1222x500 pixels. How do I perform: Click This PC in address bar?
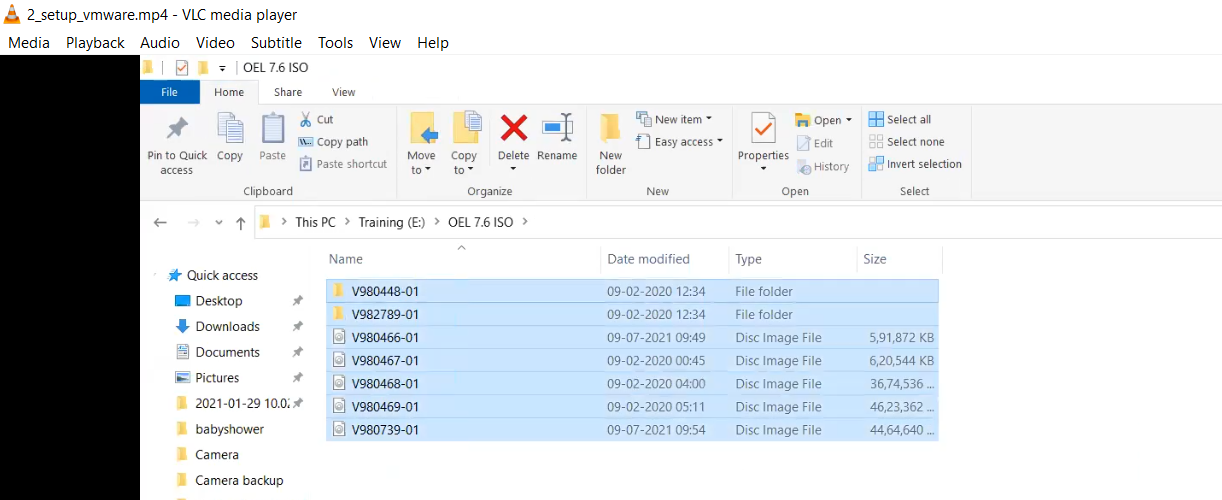[315, 222]
